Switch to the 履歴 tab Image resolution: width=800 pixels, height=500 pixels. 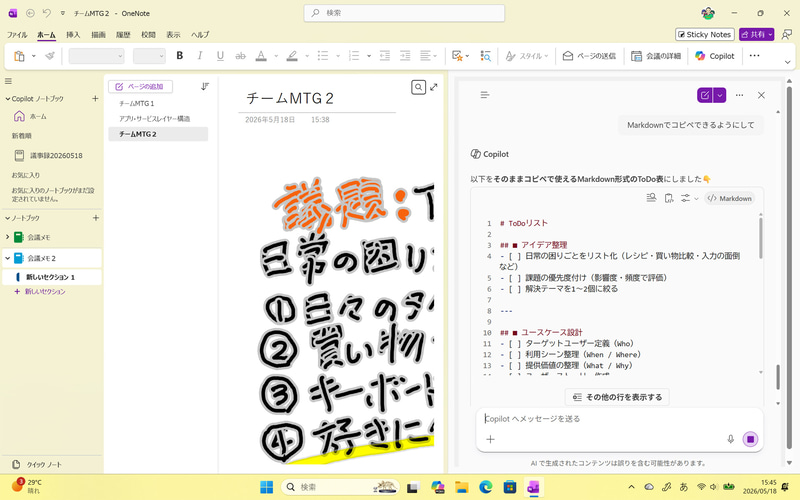coord(123,35)
